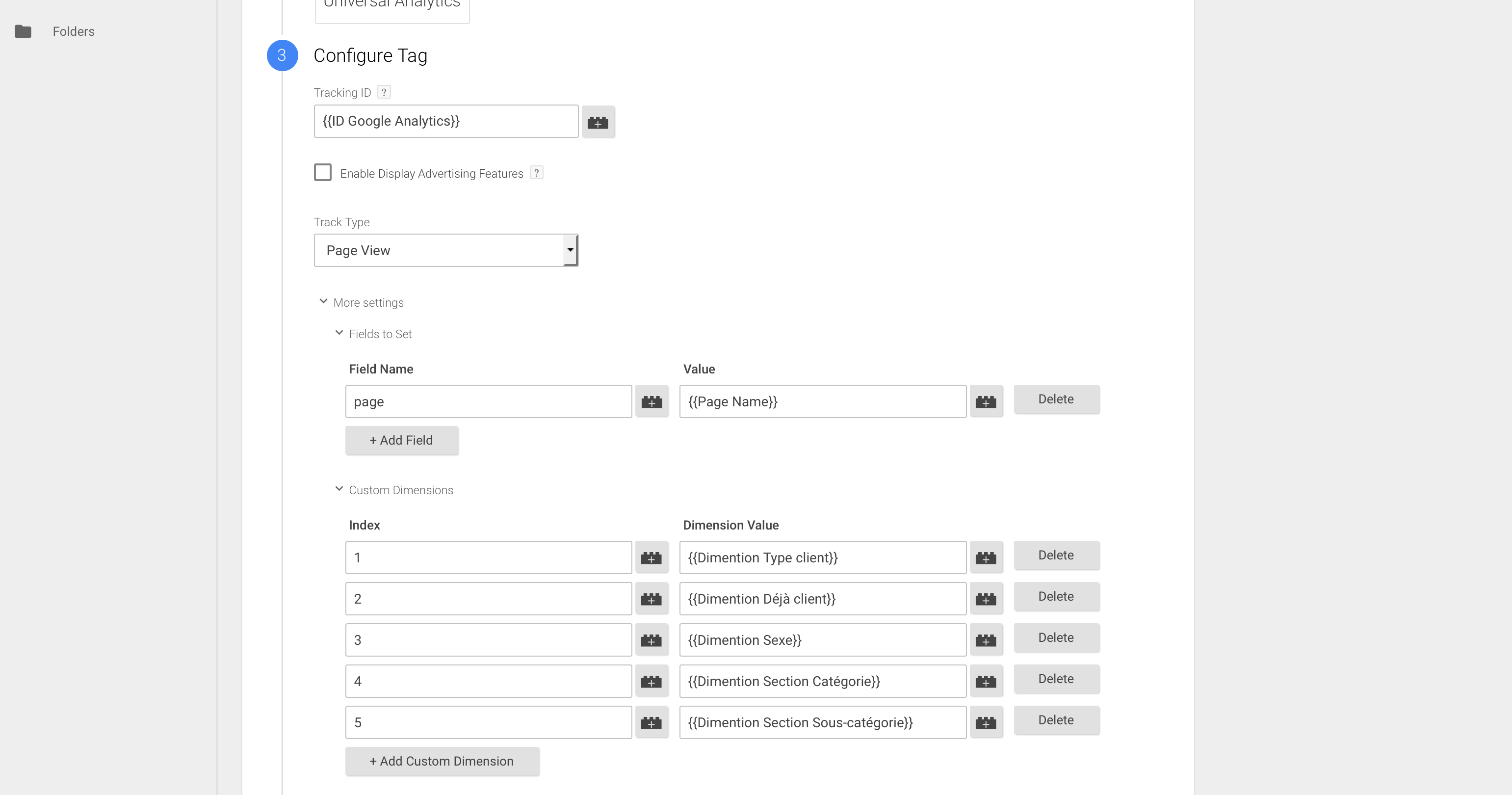Image resolution: width=1512 pixels, height=795 pixels.
Task: Delete the Dimention Déjà client row
Action: coord(1055,597)
